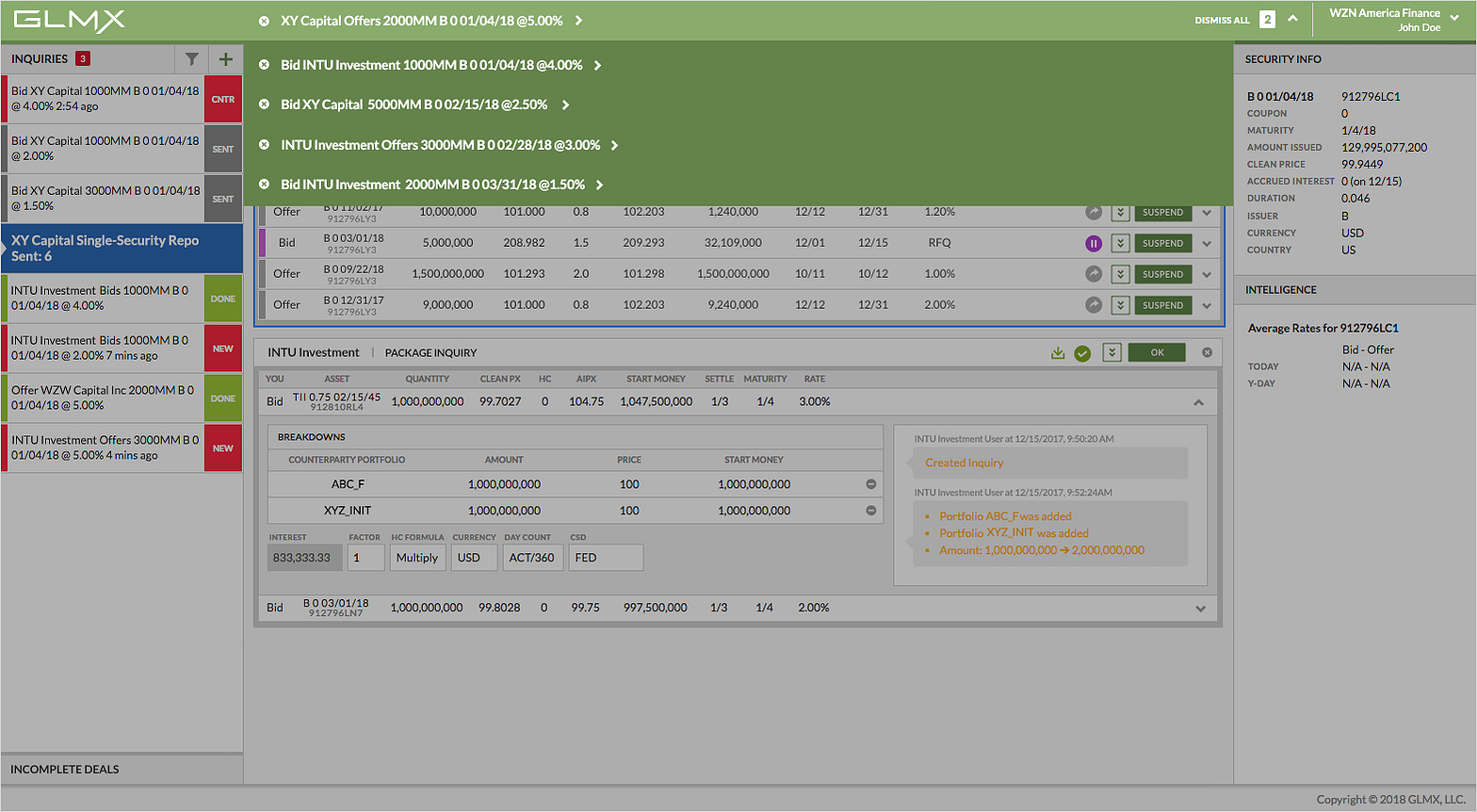Click the 912796LC1 value in Security Info
This screenshot has width=1477, height=812.
pos(1371,96)
